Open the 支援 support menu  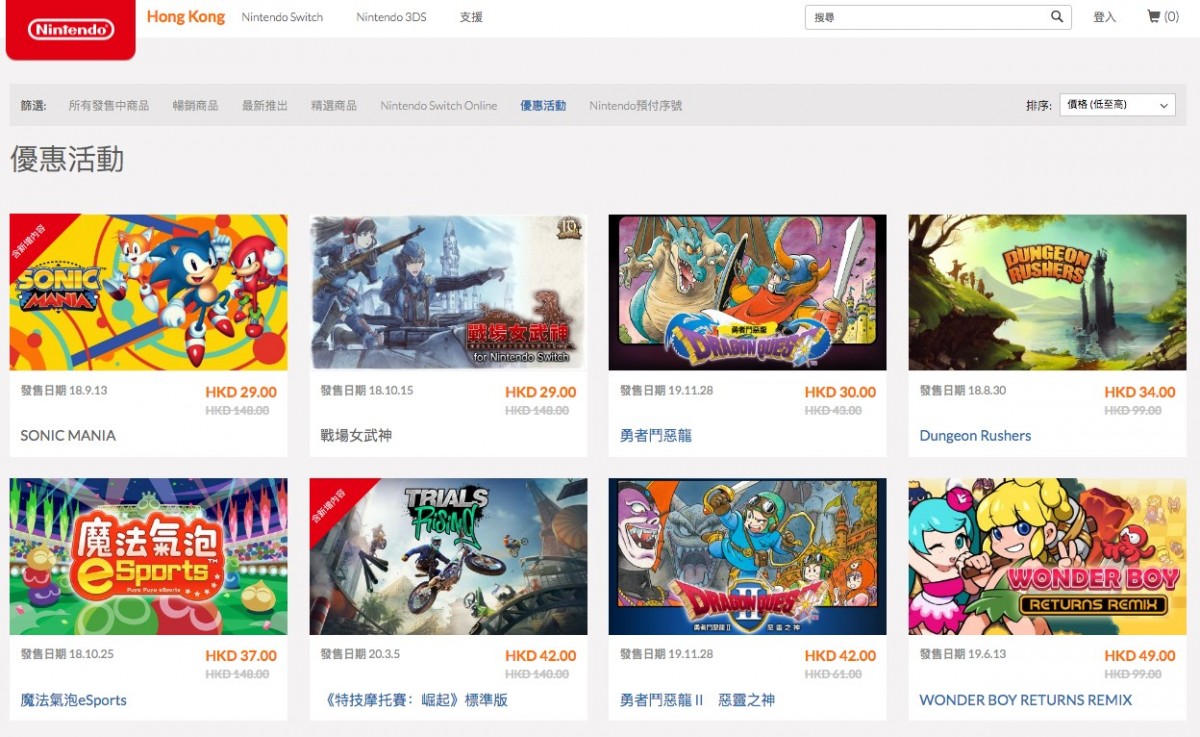pos(471,17)
